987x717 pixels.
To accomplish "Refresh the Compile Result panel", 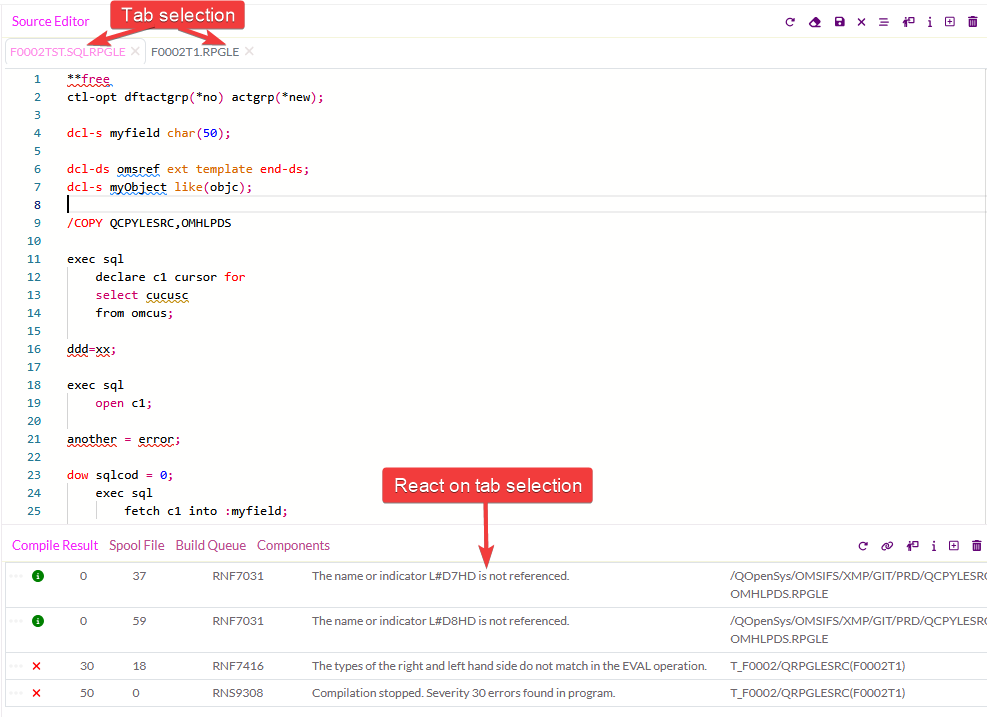I will click(863, 546).
